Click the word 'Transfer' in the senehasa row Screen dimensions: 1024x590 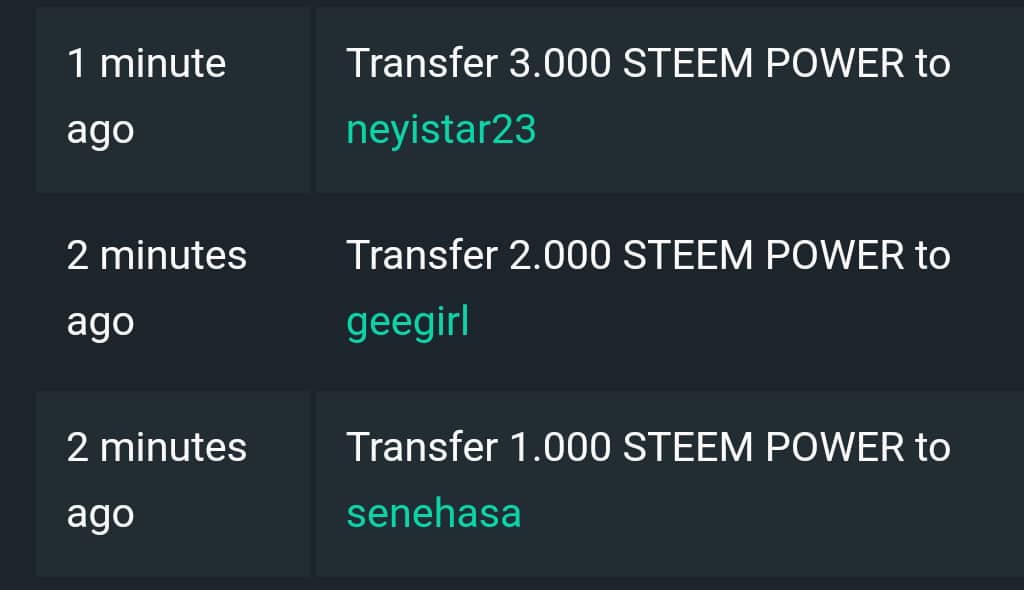(422, 447)
